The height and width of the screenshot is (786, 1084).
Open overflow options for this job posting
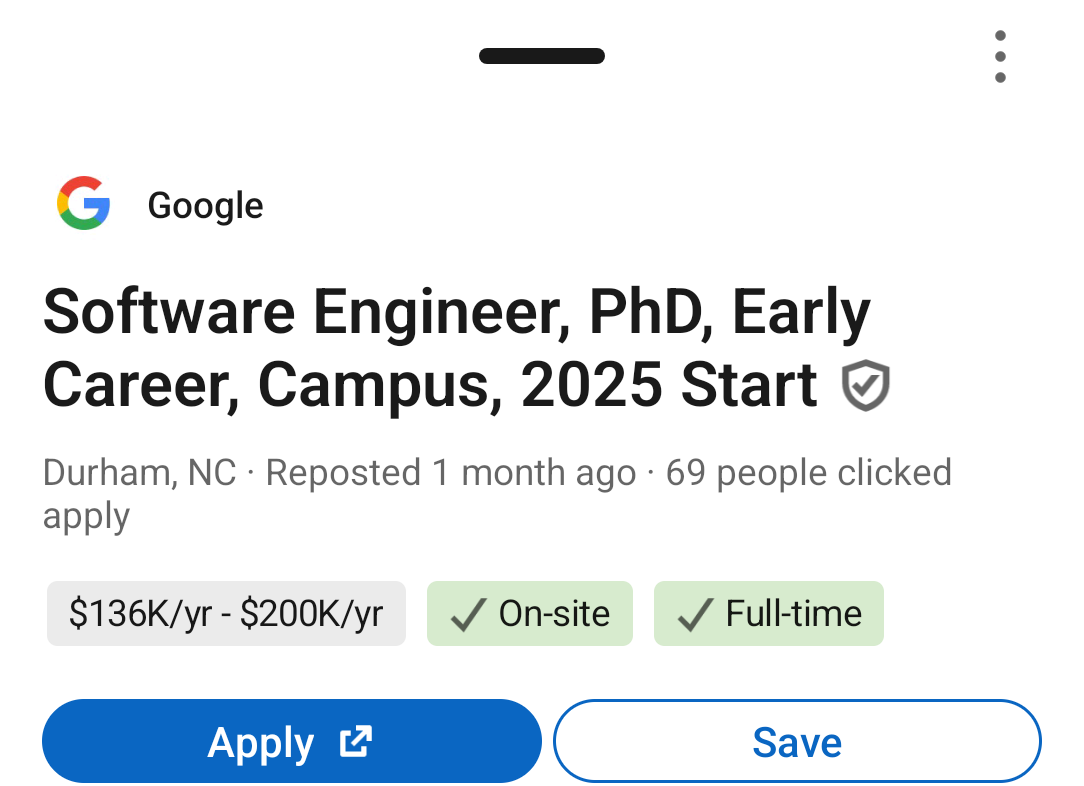pyautogui.click(x=1000, y=57)
